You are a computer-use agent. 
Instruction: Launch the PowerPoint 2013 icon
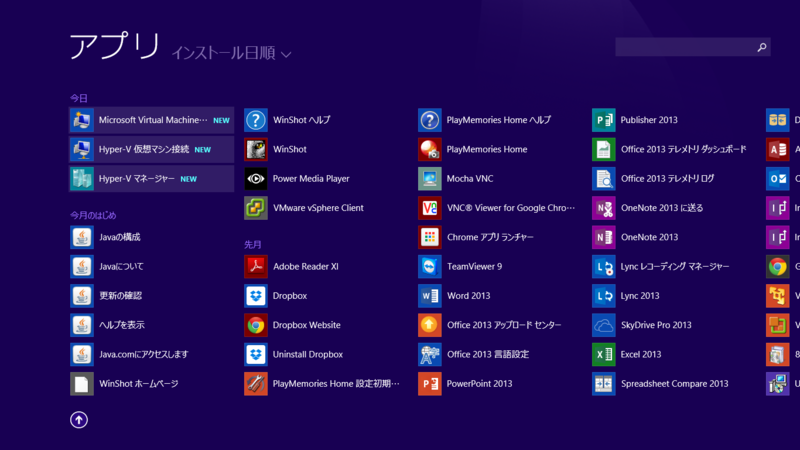[x=430, y=384]
